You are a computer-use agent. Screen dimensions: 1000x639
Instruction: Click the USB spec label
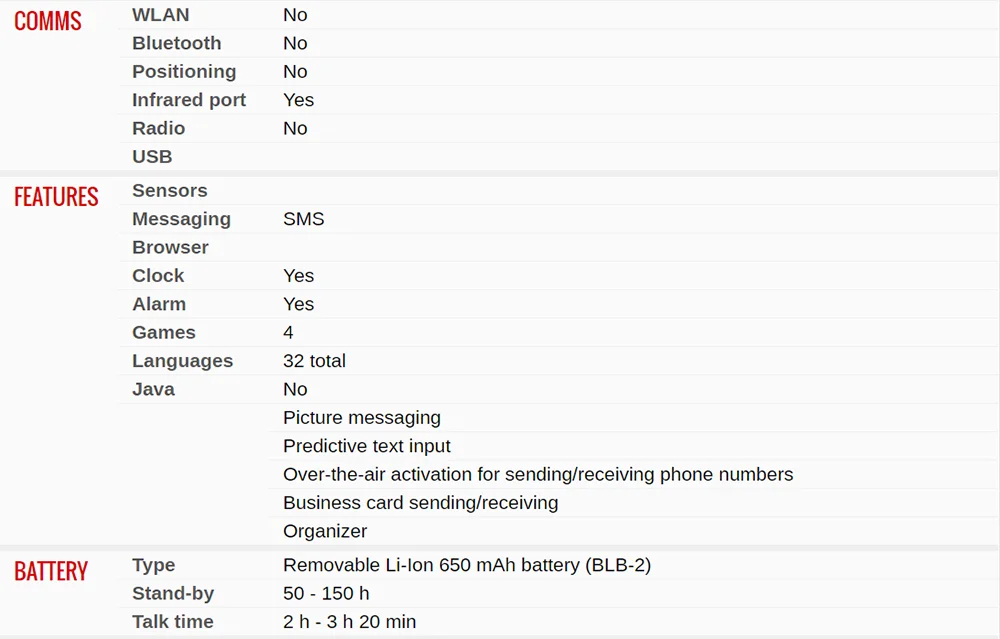pyautogui.click(x=152, y=156)
